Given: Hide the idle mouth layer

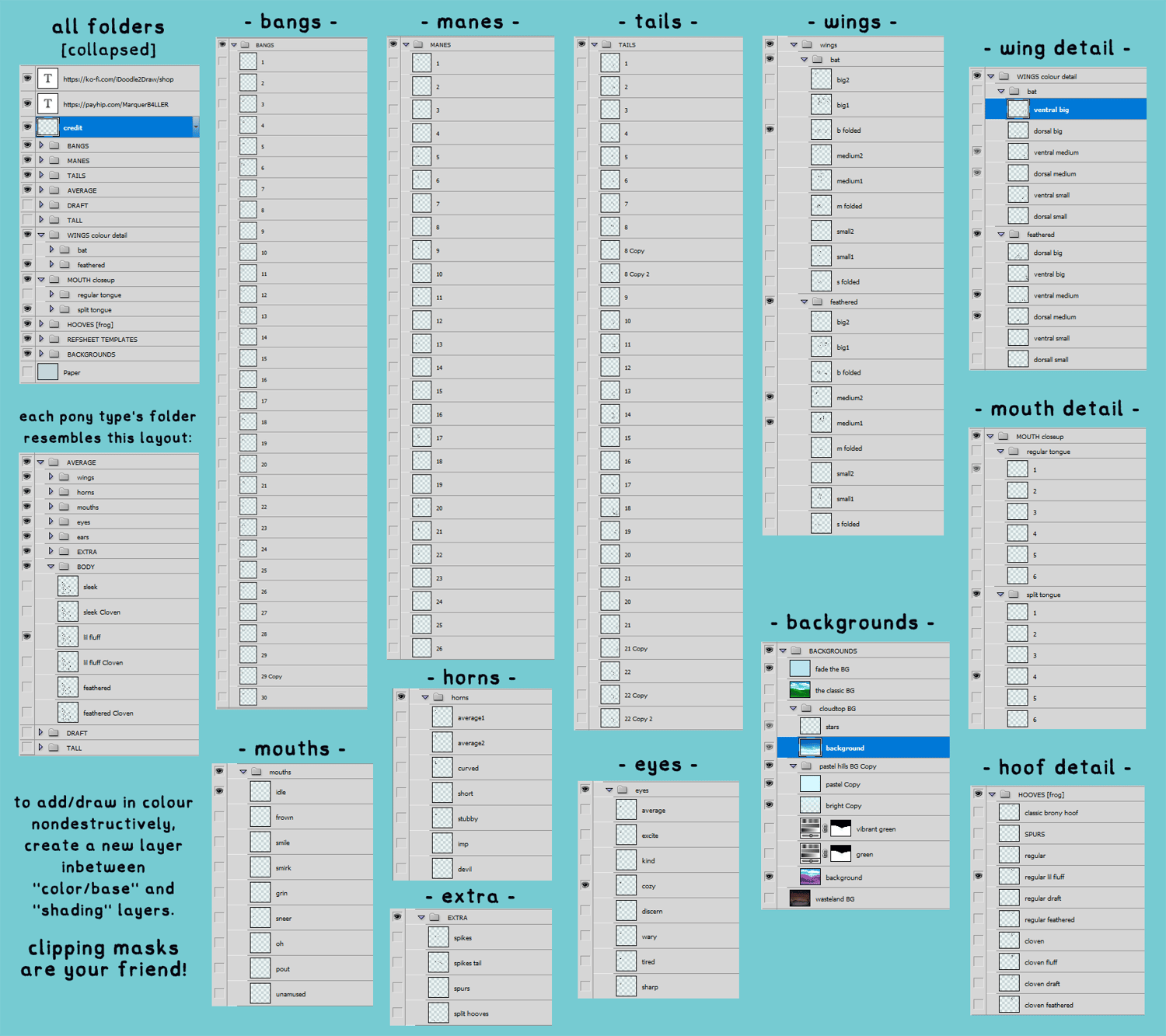Looking at the screenshot, I should [x=220, y=791].
